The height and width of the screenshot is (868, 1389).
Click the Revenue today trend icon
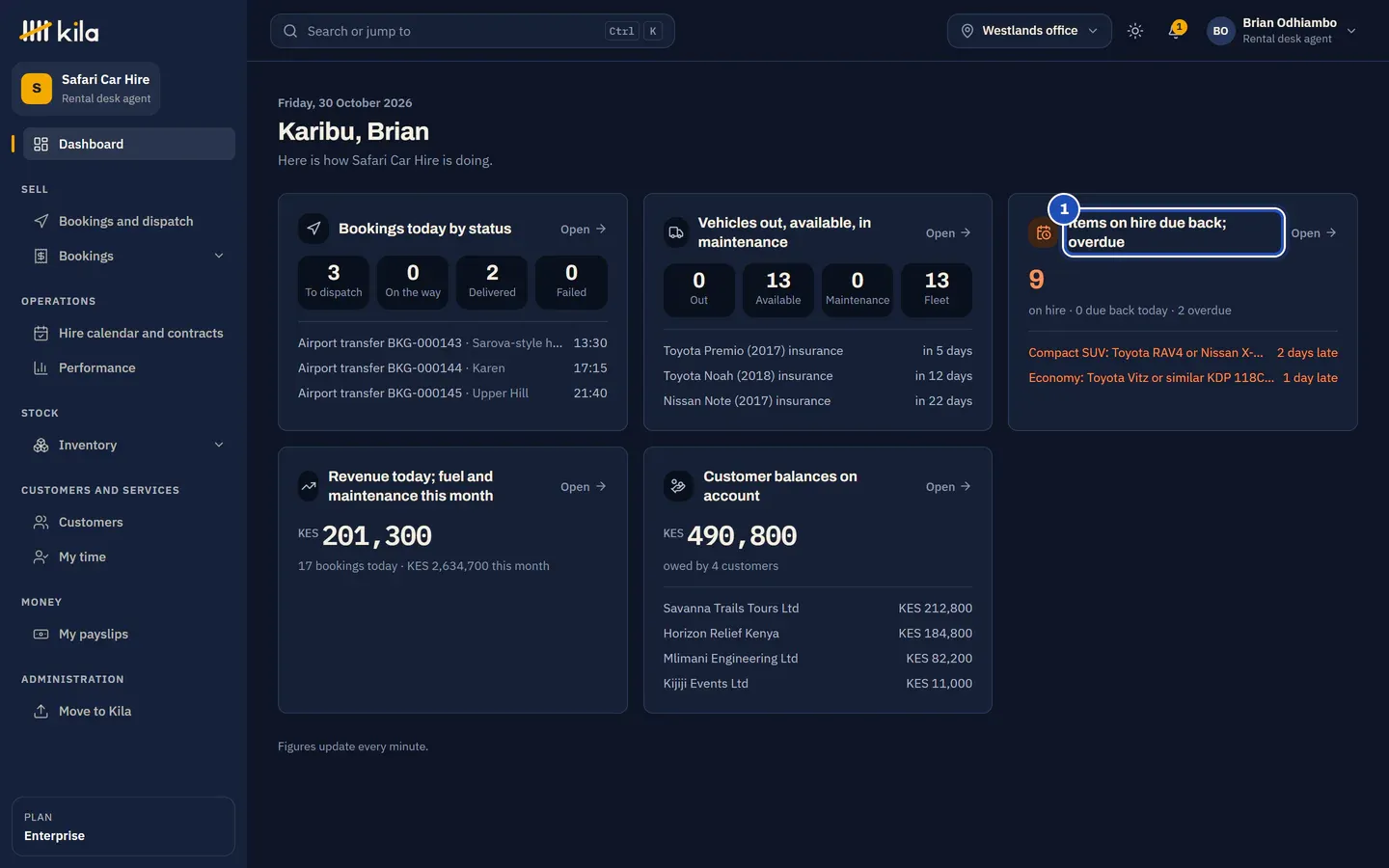[309, 486]
